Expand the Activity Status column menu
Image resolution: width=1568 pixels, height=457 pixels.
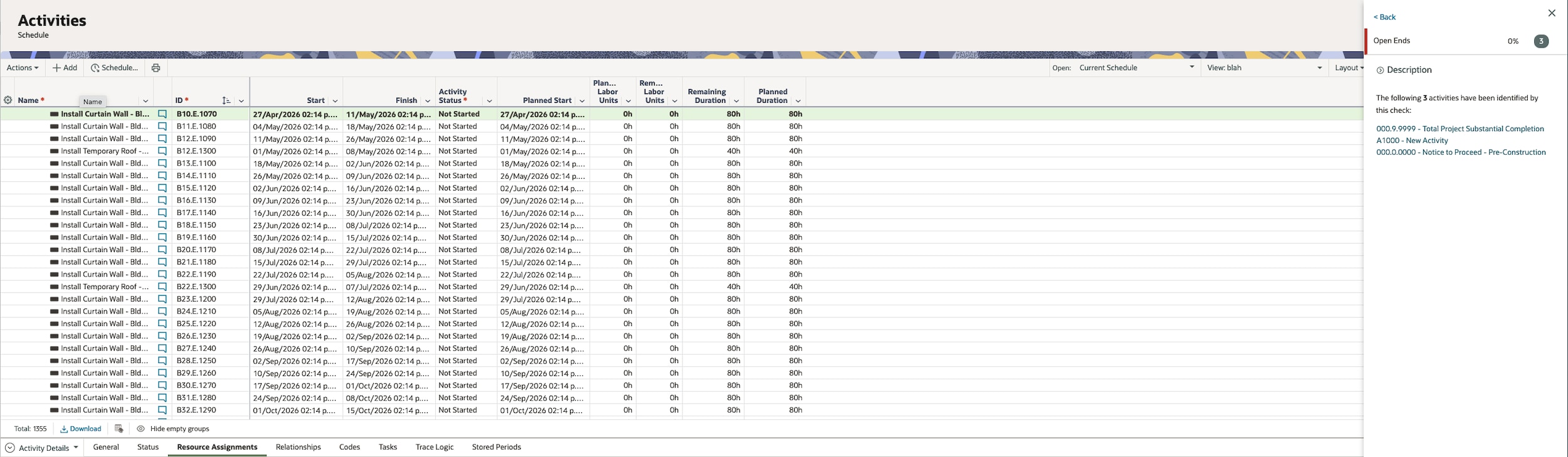pyautogui.click(x=489, y=101)
